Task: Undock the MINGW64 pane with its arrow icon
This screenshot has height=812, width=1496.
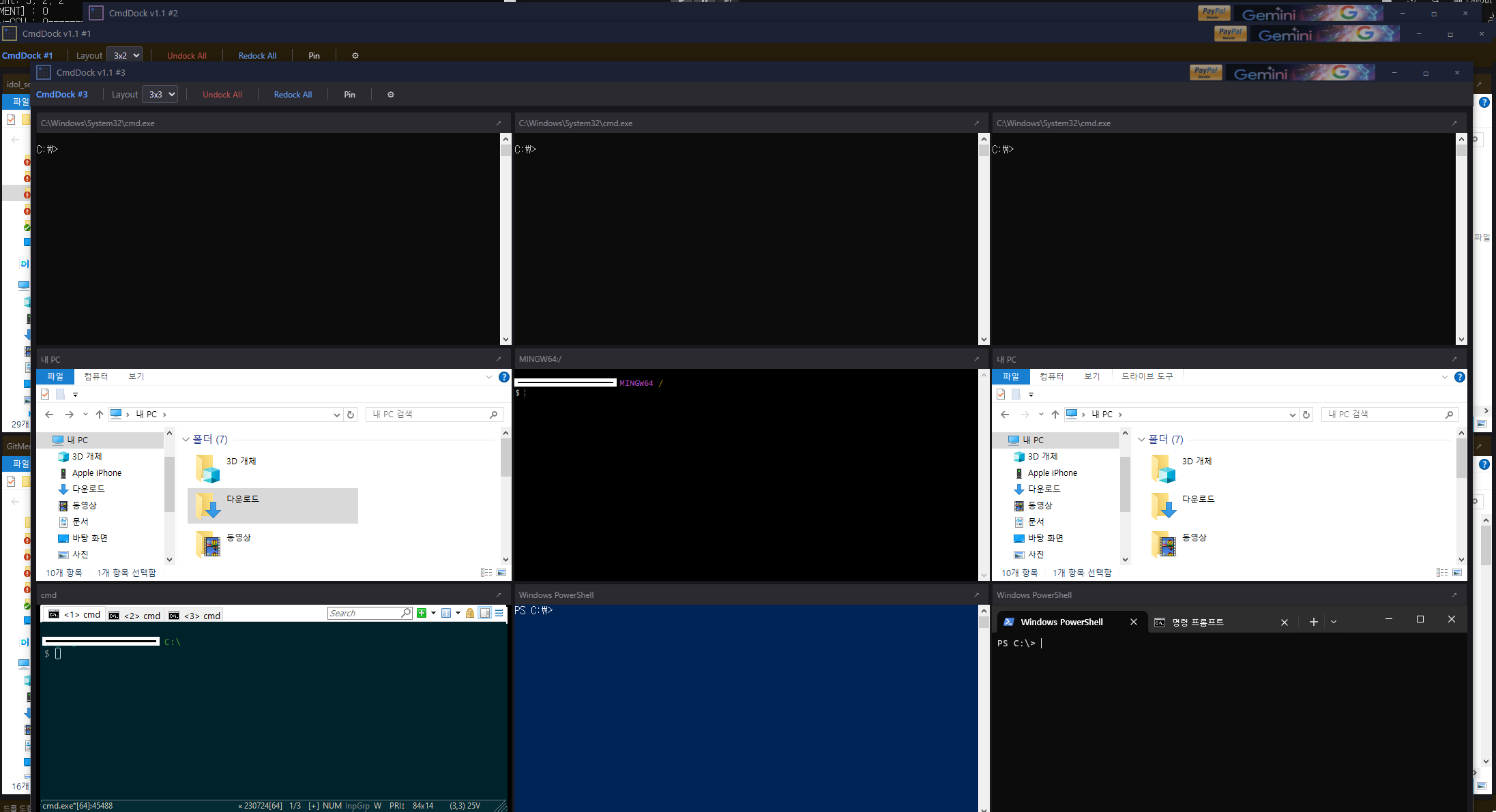Action: 976,359
